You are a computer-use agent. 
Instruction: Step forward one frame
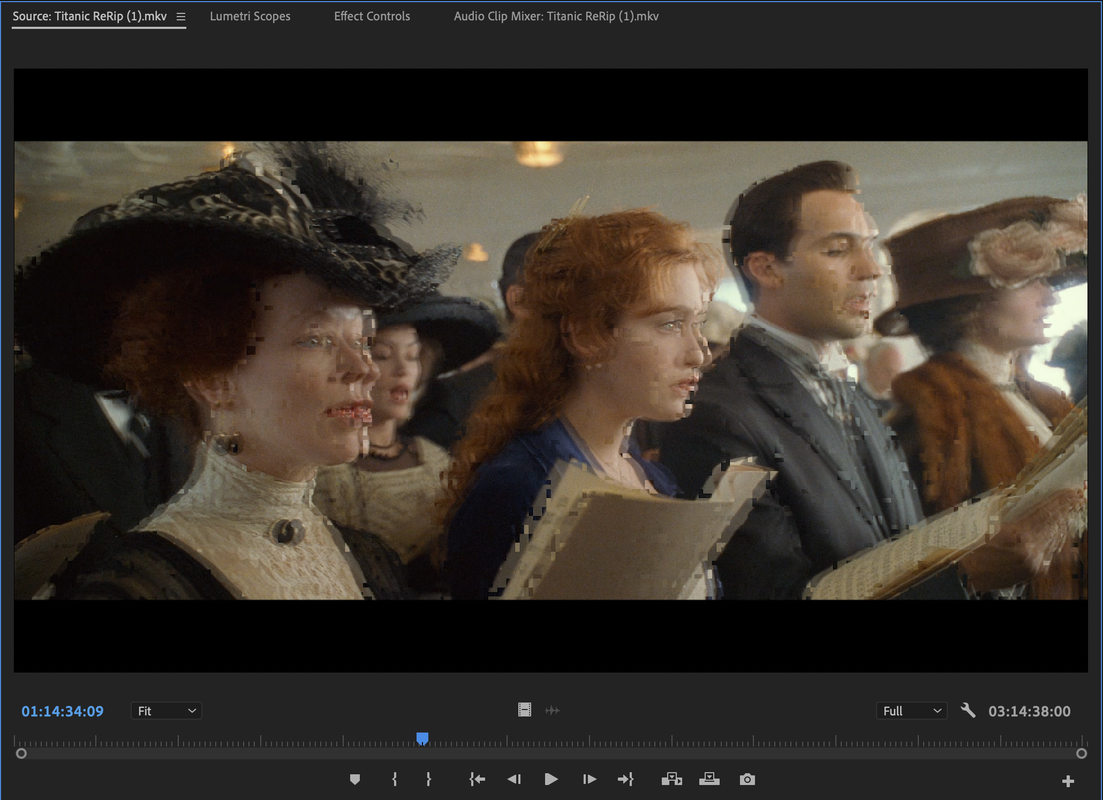(589, 780)
